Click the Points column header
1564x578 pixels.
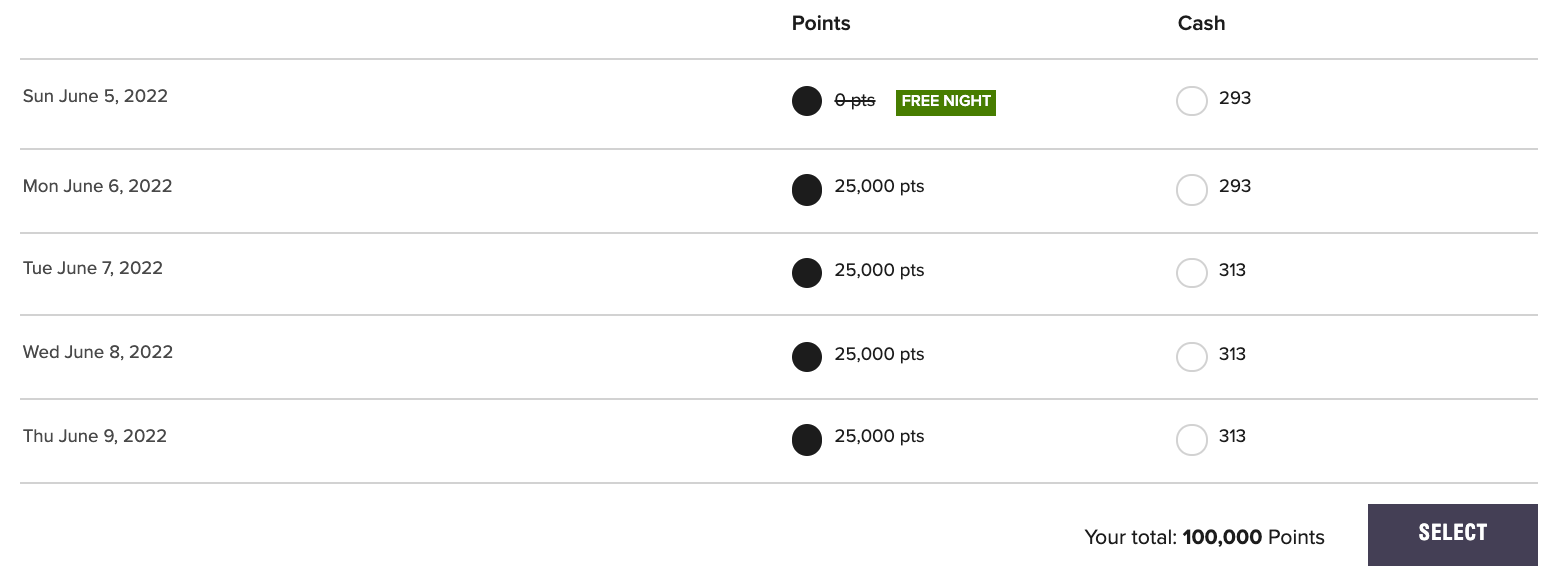821,23
